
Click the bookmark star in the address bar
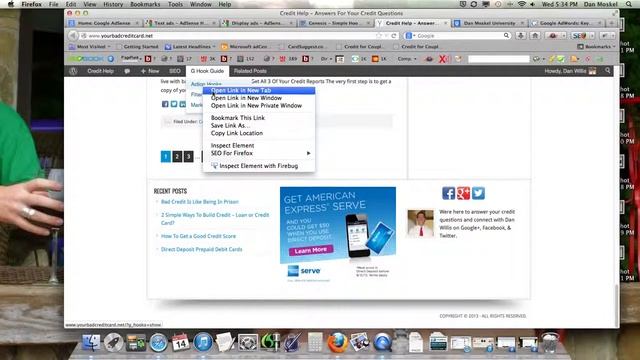379,36
